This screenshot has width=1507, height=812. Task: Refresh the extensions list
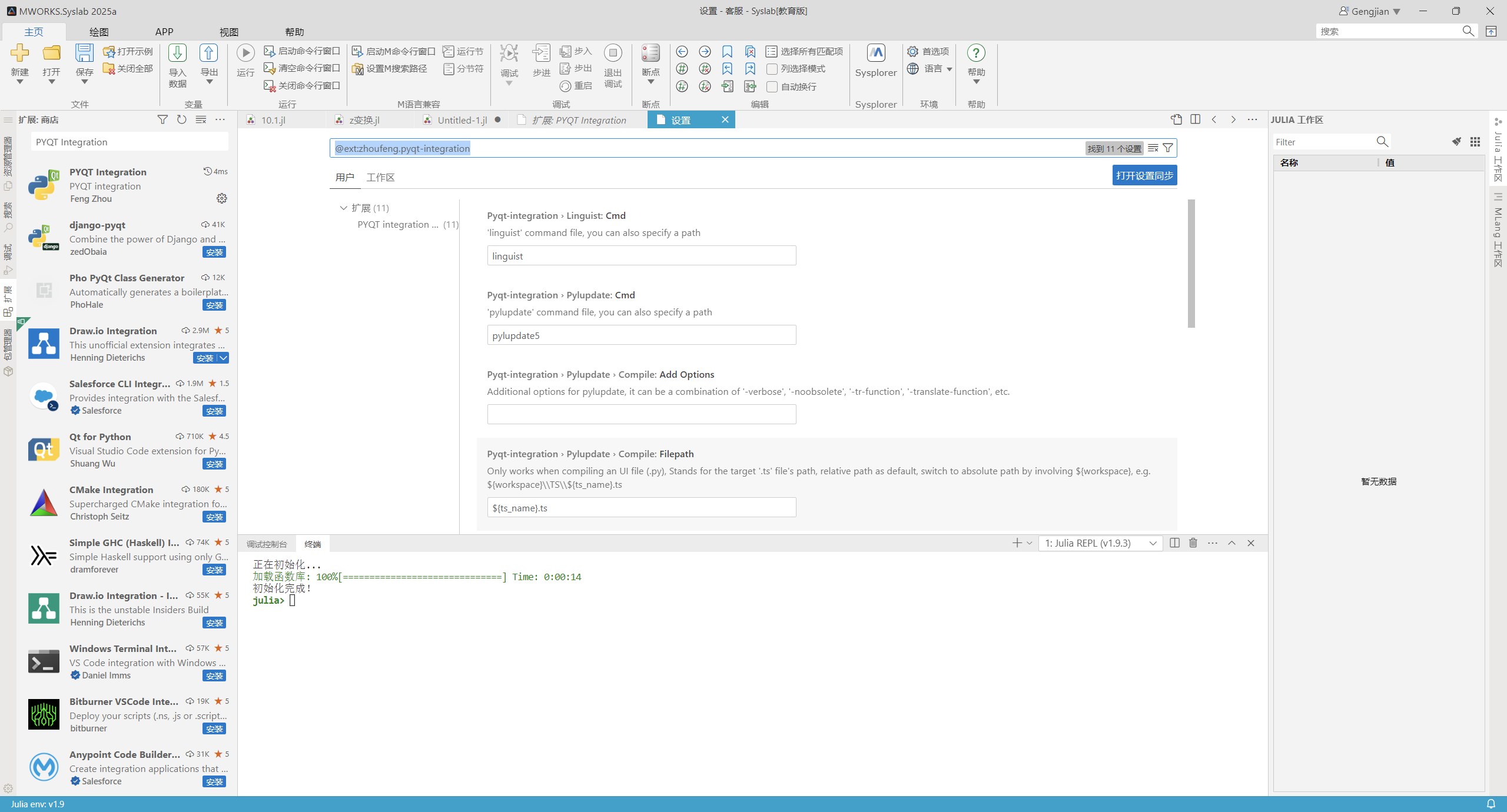181,119
